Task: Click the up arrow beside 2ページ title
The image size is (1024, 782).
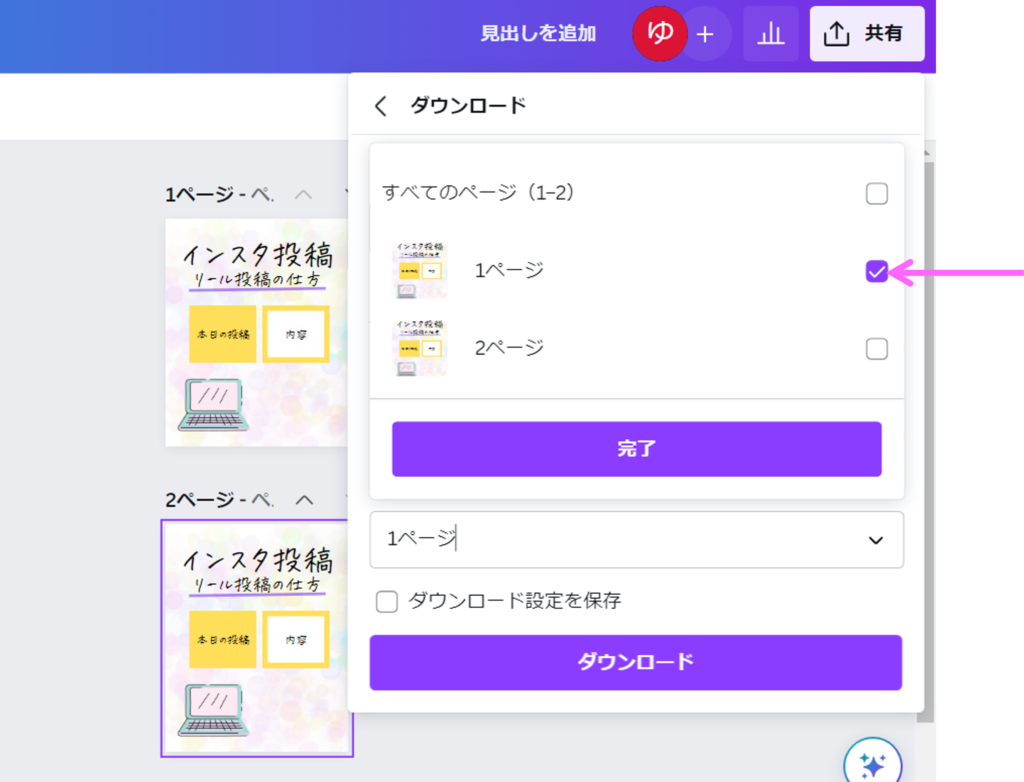Action: [304, 500]
